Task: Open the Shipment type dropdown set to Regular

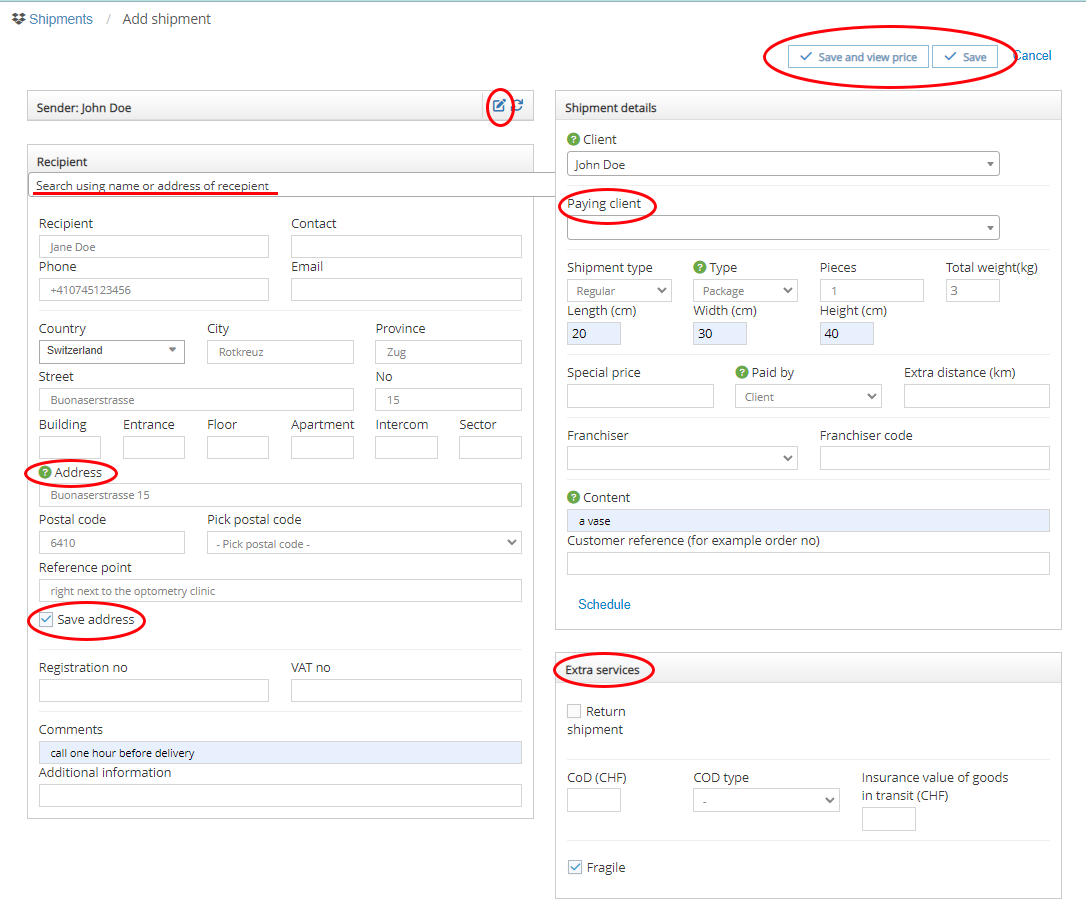Action: tap(619, 291)
